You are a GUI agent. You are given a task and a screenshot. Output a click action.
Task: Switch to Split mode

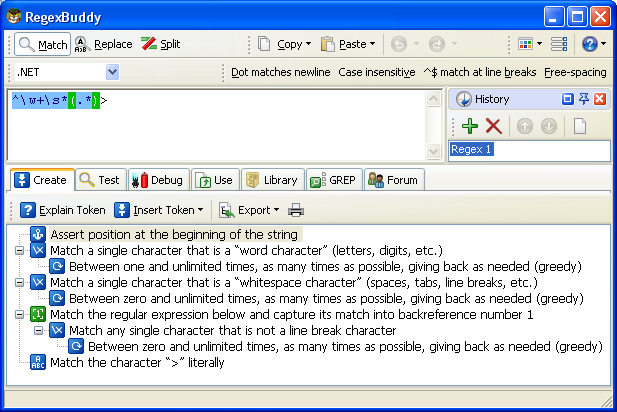[x=161, y=44]
